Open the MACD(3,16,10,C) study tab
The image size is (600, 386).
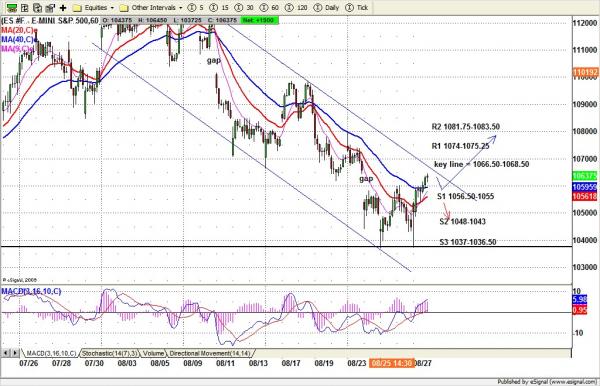pos(51,353)
